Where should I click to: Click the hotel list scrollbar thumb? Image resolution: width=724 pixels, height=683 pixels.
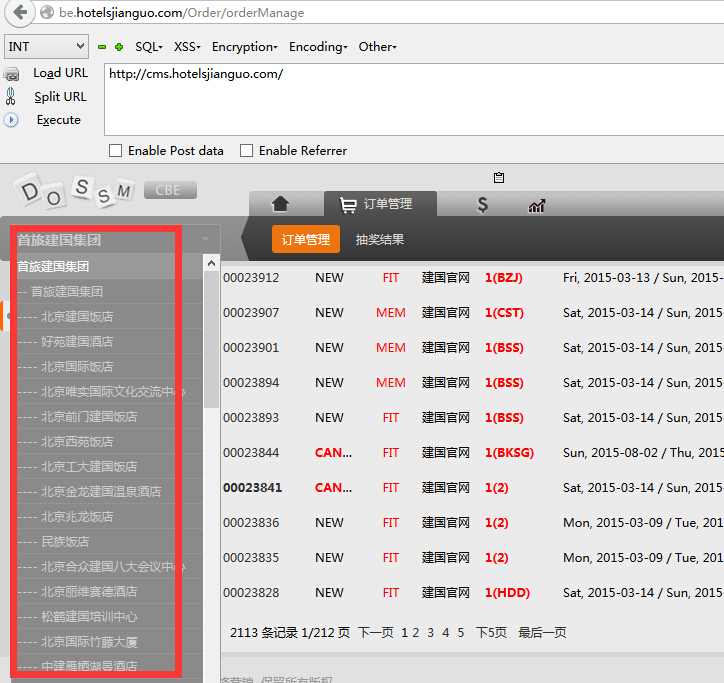(211, 339)
